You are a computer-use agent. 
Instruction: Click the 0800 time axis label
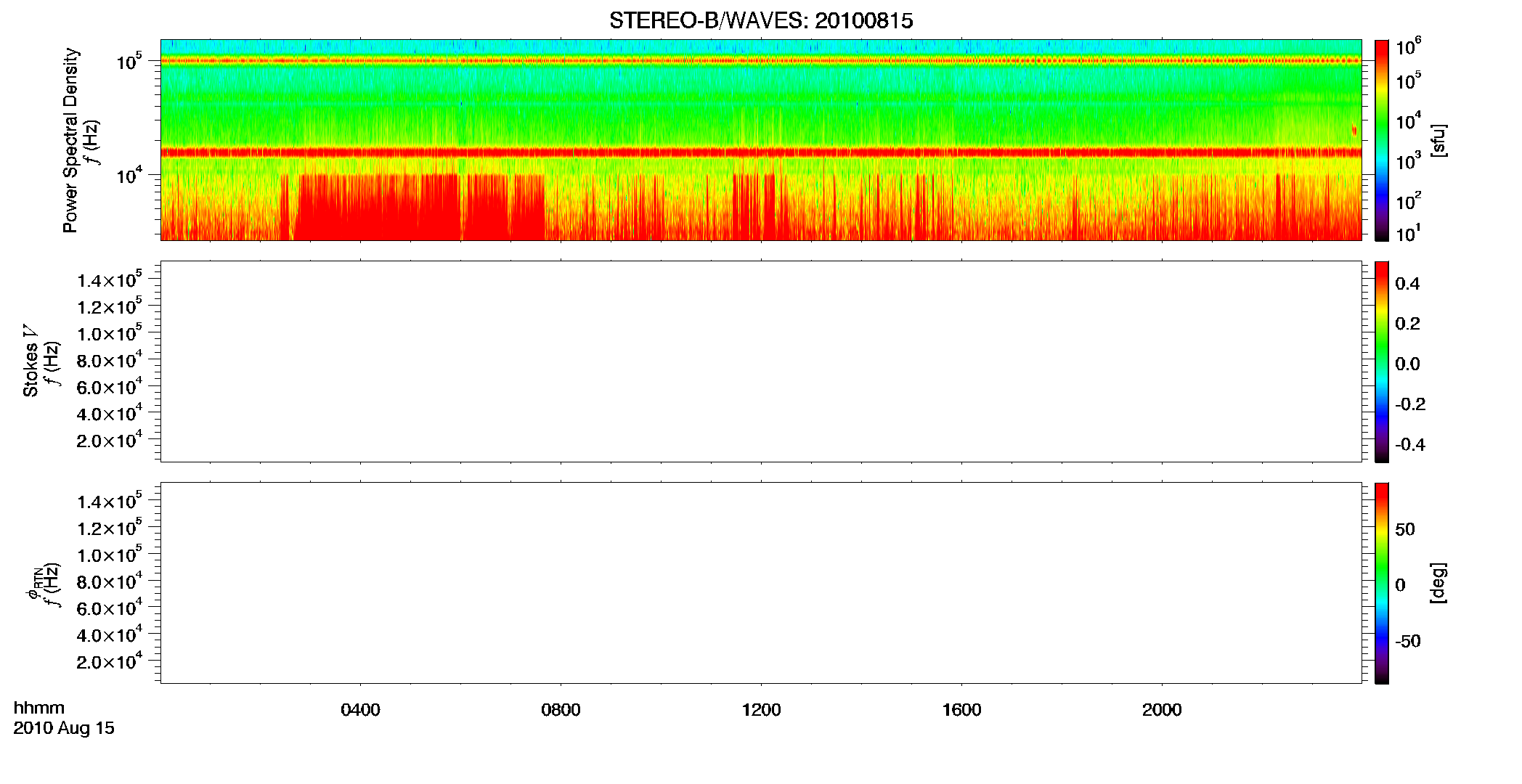point(561,710)
